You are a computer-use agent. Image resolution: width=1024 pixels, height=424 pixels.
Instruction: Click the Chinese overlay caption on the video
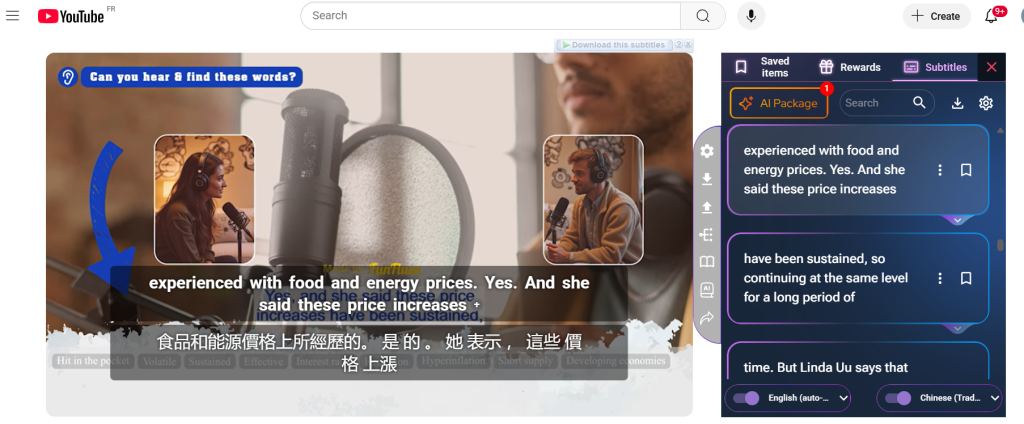[x=369, y=353]
